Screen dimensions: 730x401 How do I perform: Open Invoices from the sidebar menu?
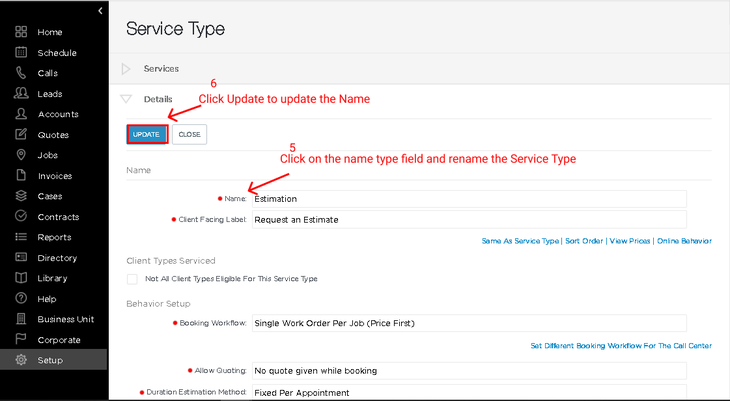(x=55, y=176)
